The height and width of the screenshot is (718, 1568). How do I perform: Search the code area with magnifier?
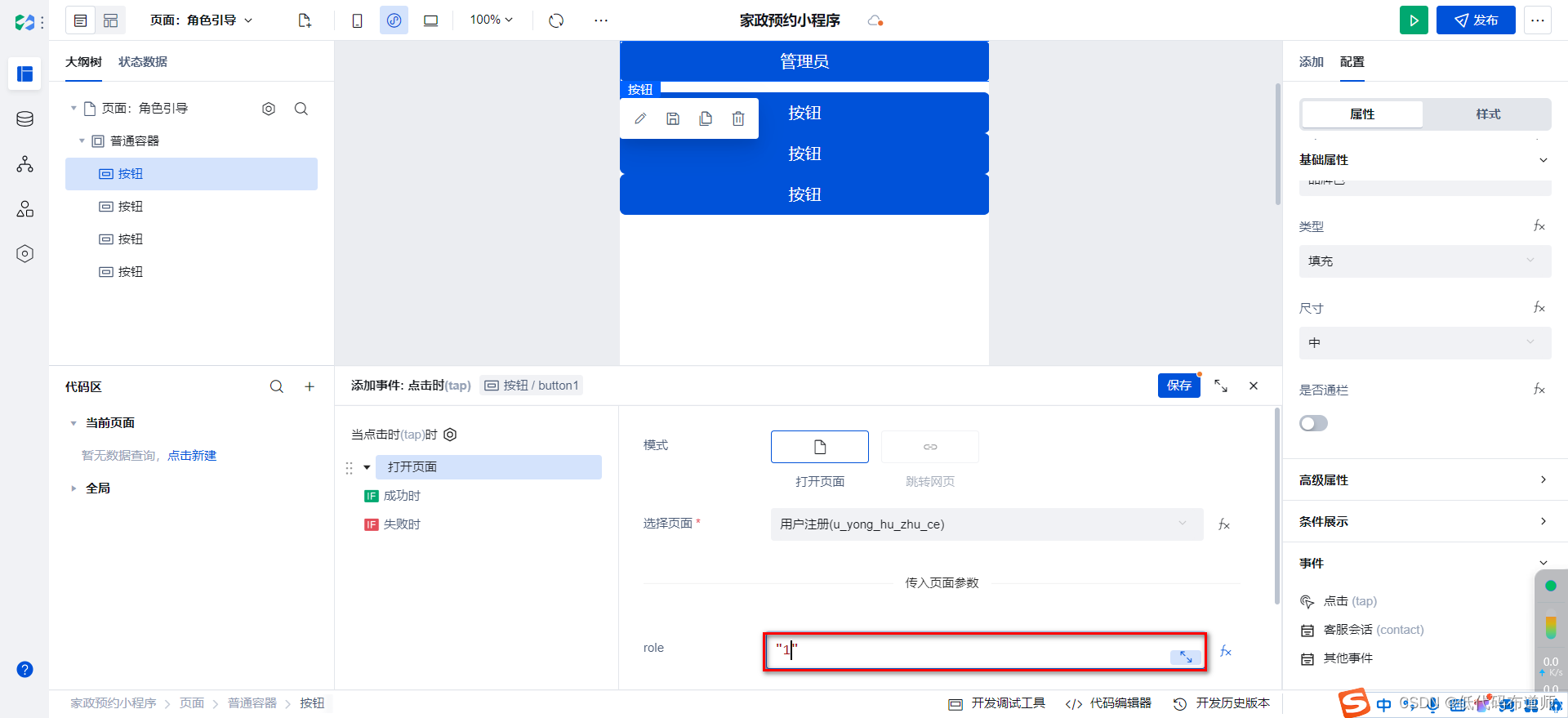(277, 386)
